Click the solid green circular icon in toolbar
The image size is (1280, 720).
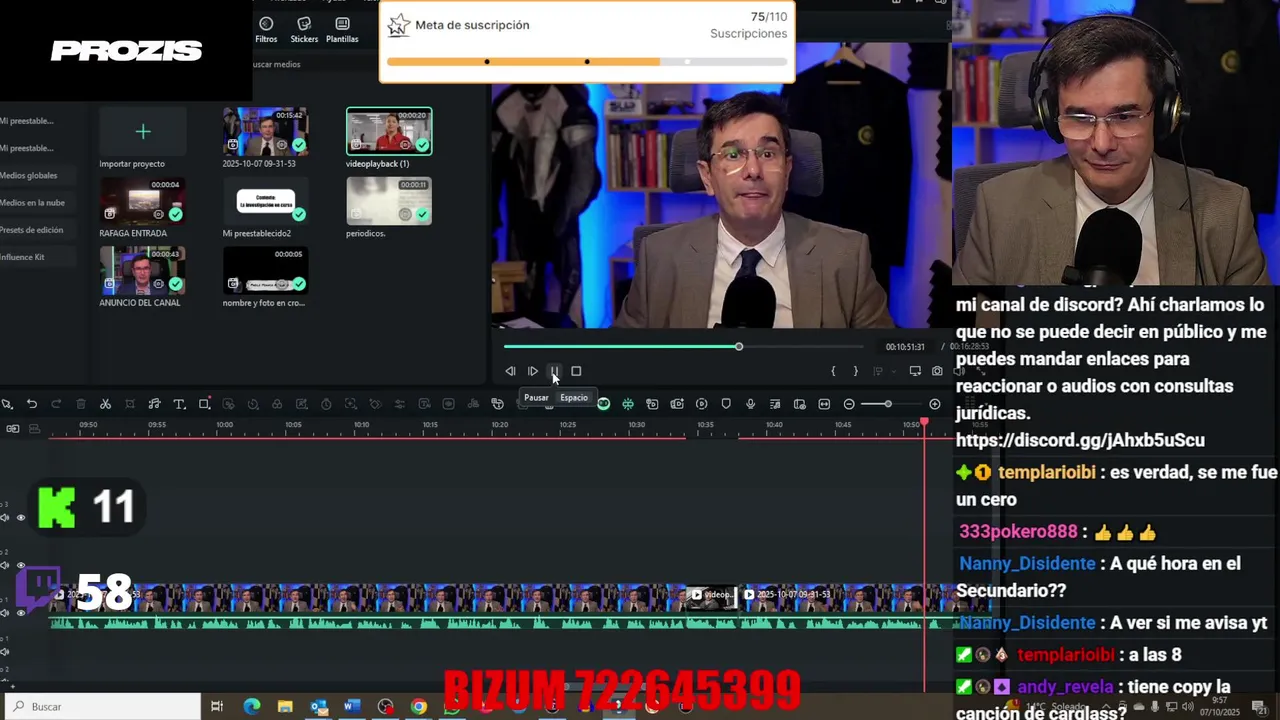[603, 404]
